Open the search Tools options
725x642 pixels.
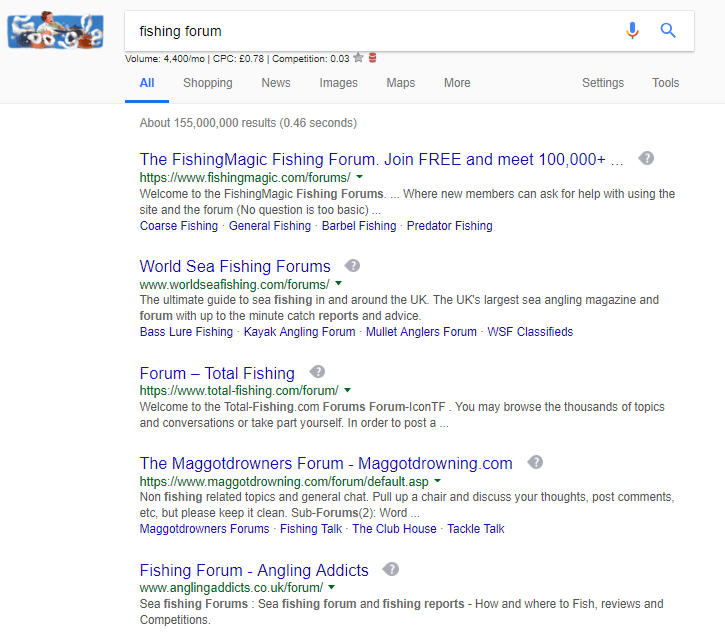(665, 83)
